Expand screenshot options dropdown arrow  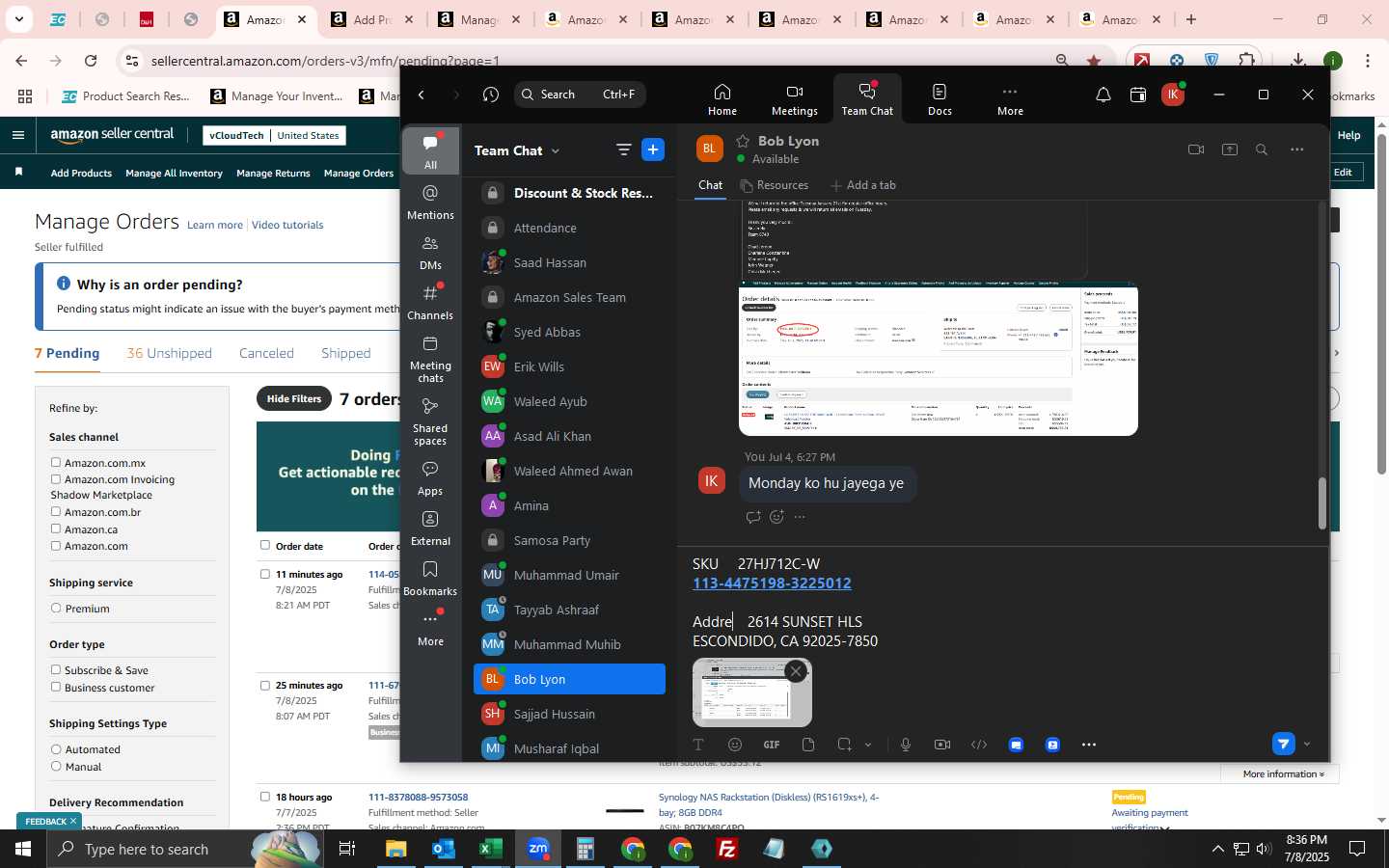point(868,745)
